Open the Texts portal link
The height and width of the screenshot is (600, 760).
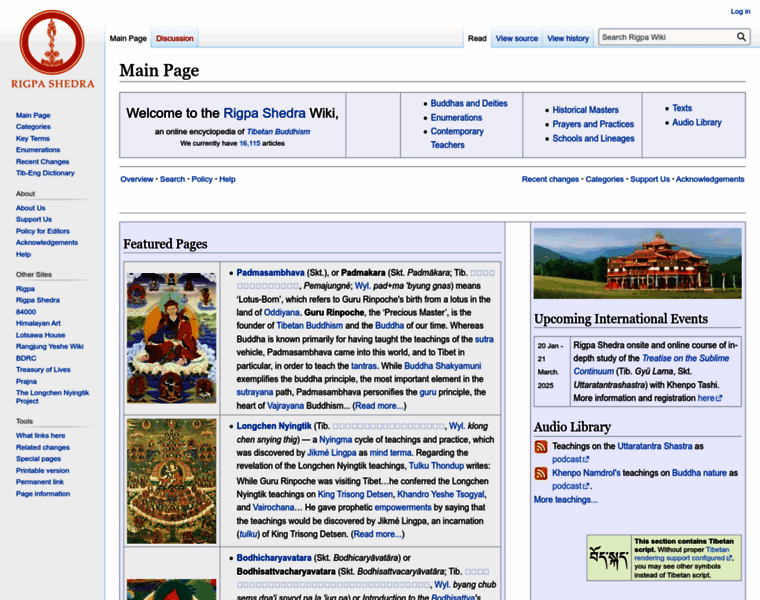click(682, 108)
